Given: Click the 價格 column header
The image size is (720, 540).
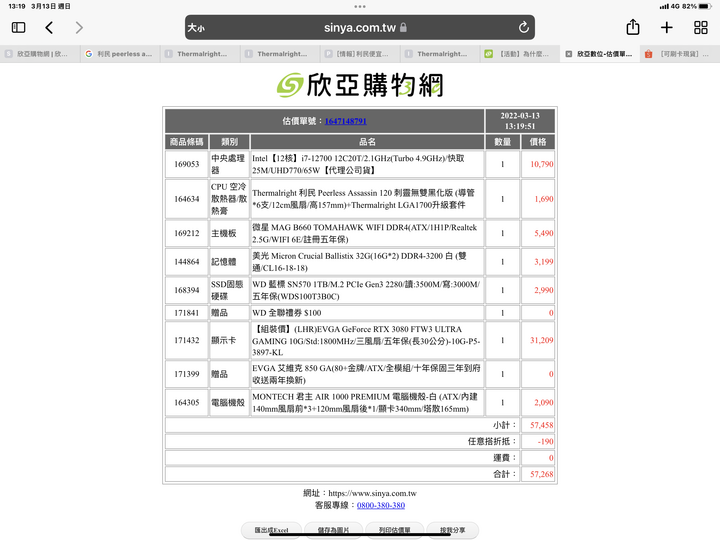Looking at the screenshot, I should (x=538, y=142).
